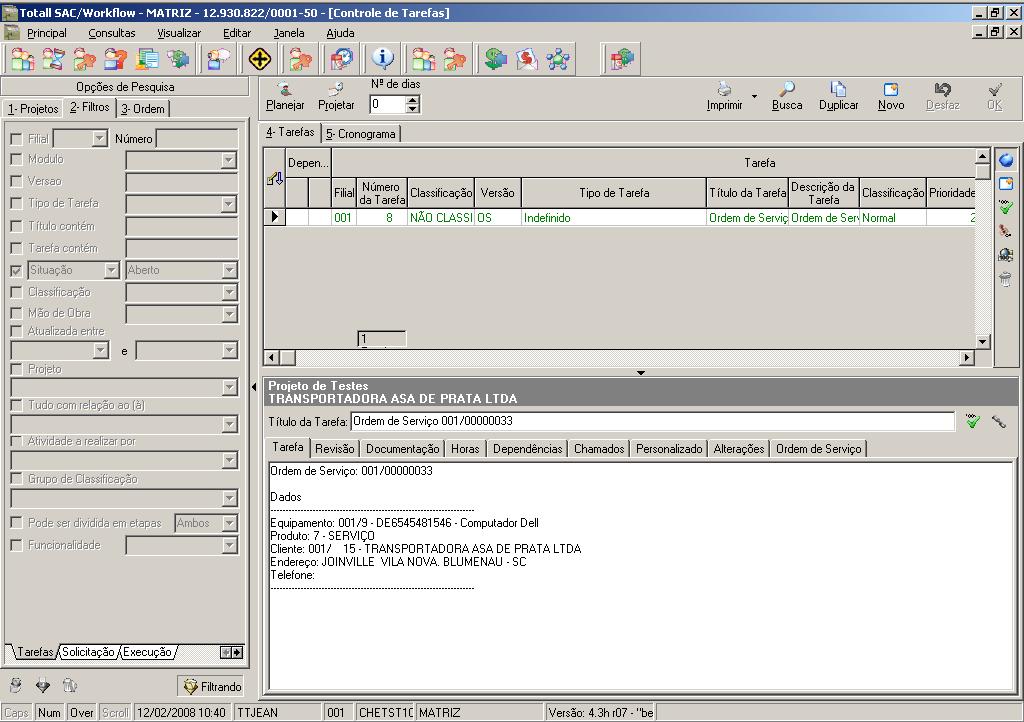Click the chain link icon beside title field
Screen dimensions: 1024x722
click(999, 422)
